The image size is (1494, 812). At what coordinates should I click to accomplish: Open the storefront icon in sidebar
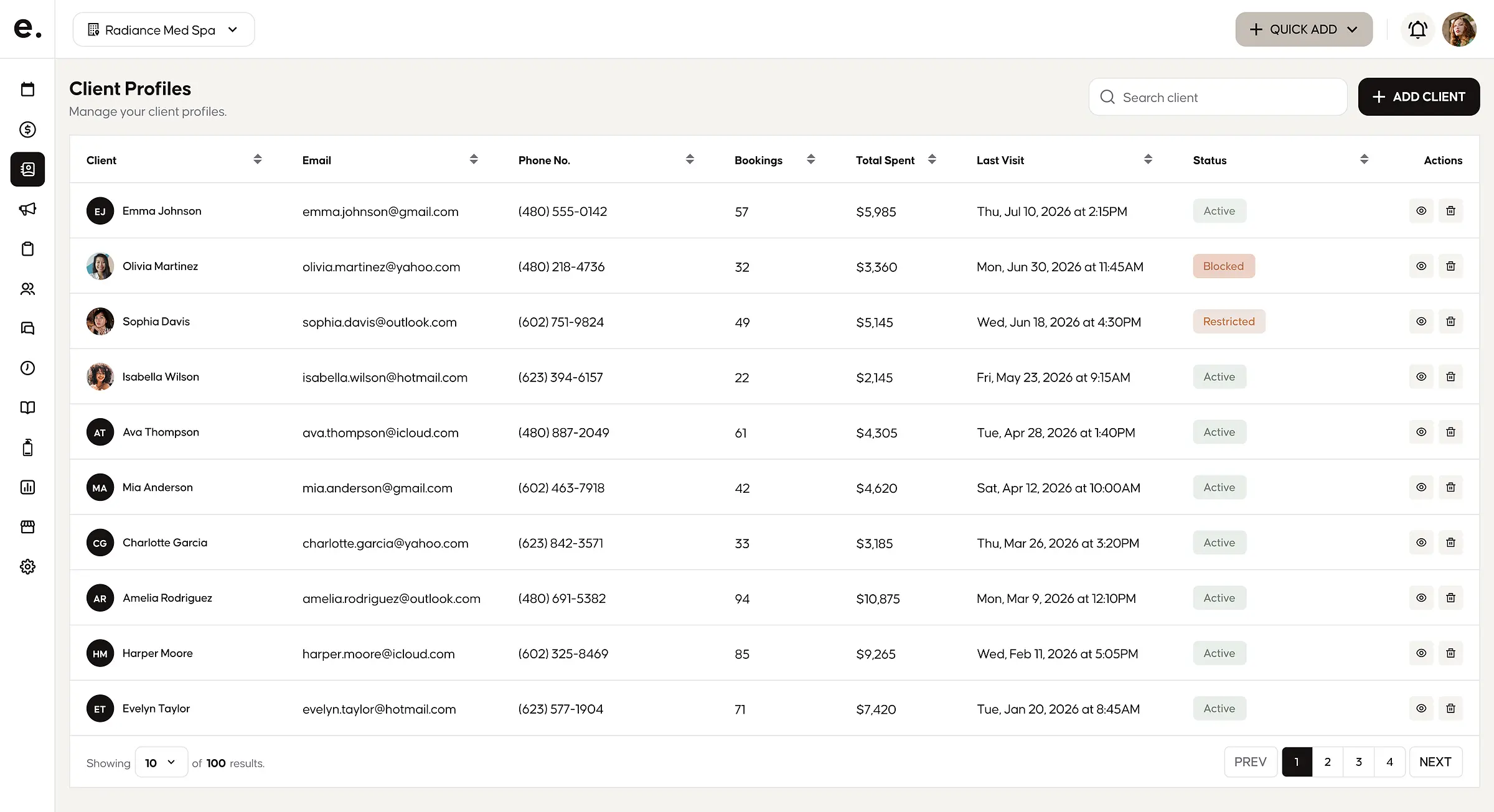point(27,527)
